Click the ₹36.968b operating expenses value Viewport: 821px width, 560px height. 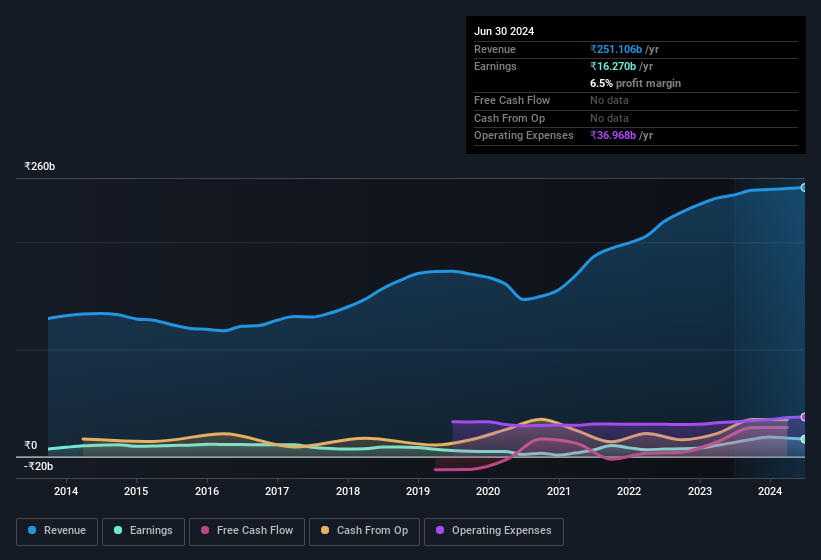(613, 136)
